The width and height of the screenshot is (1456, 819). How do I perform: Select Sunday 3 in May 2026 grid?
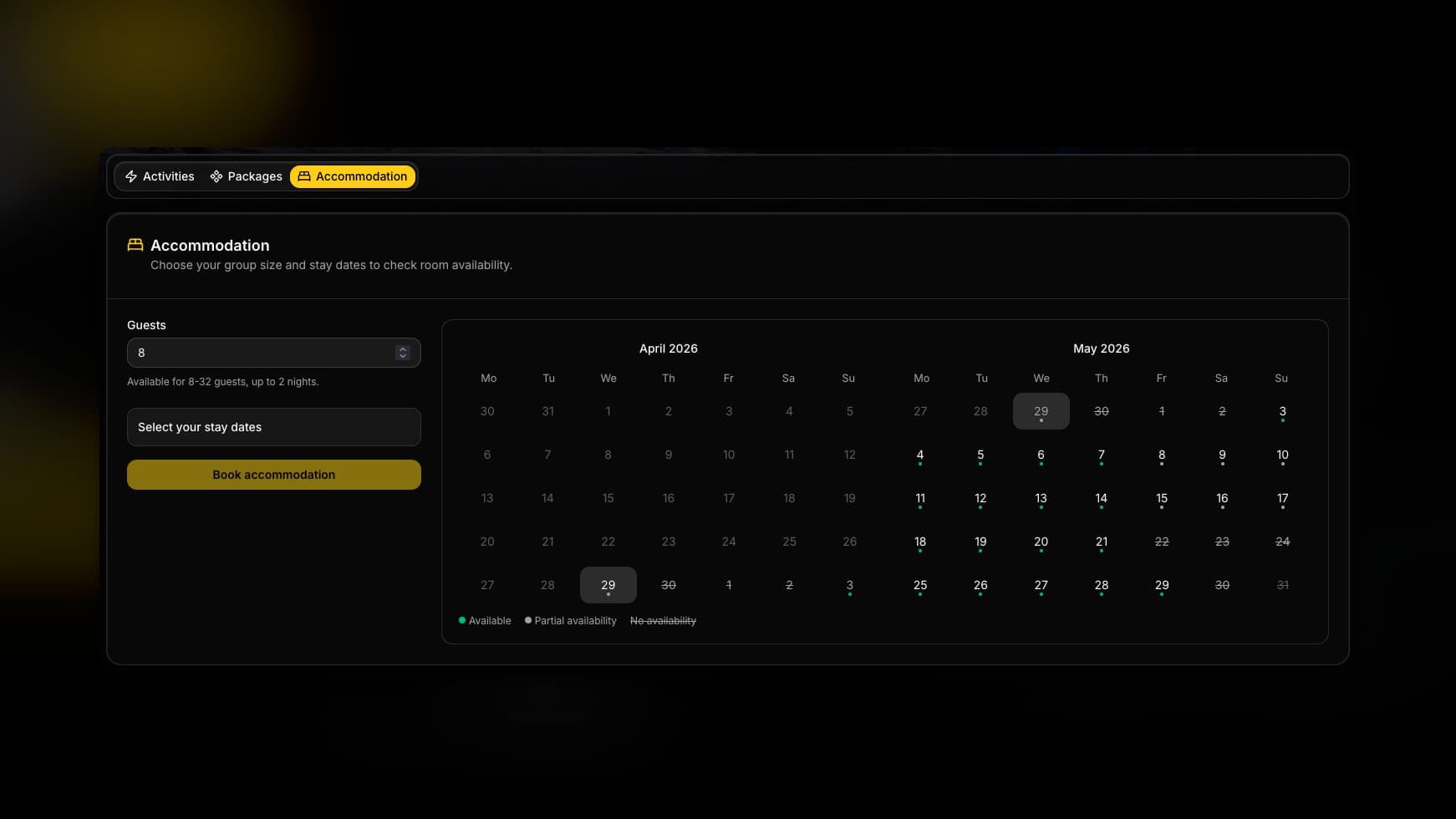click(1282, 412)
